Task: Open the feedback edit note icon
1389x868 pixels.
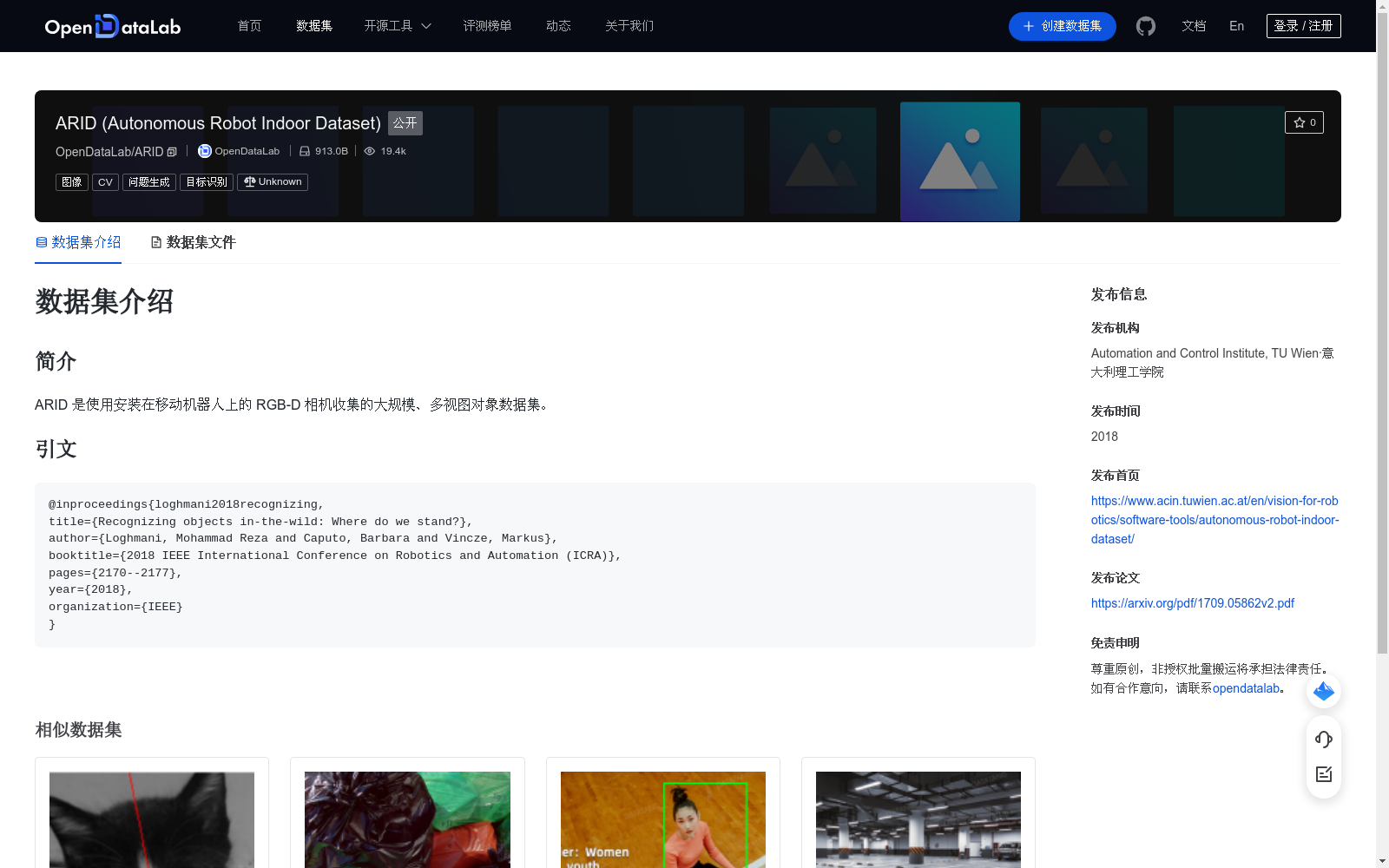Action: coord(1324,774)
